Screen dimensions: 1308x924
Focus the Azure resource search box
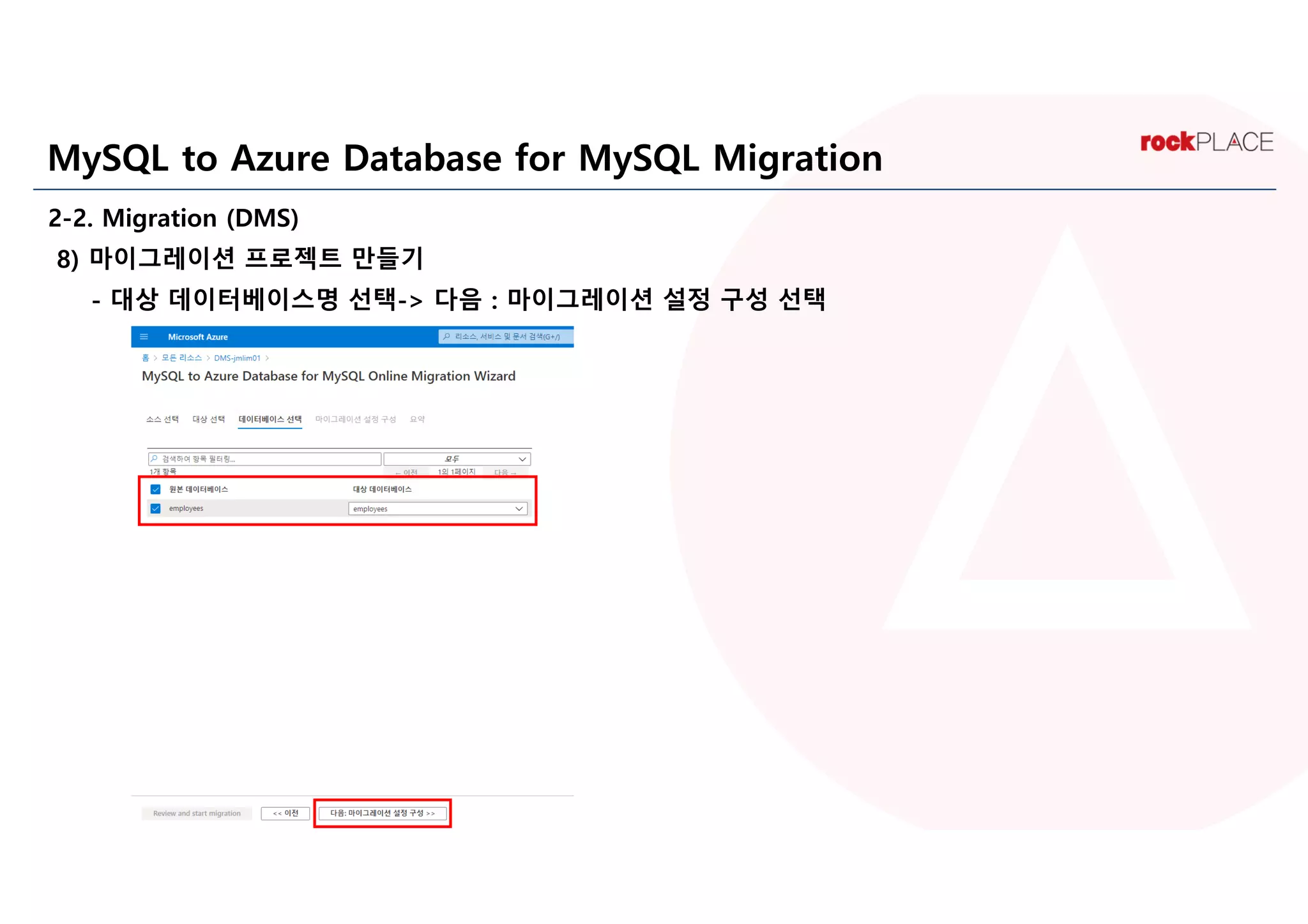[505, 337]
